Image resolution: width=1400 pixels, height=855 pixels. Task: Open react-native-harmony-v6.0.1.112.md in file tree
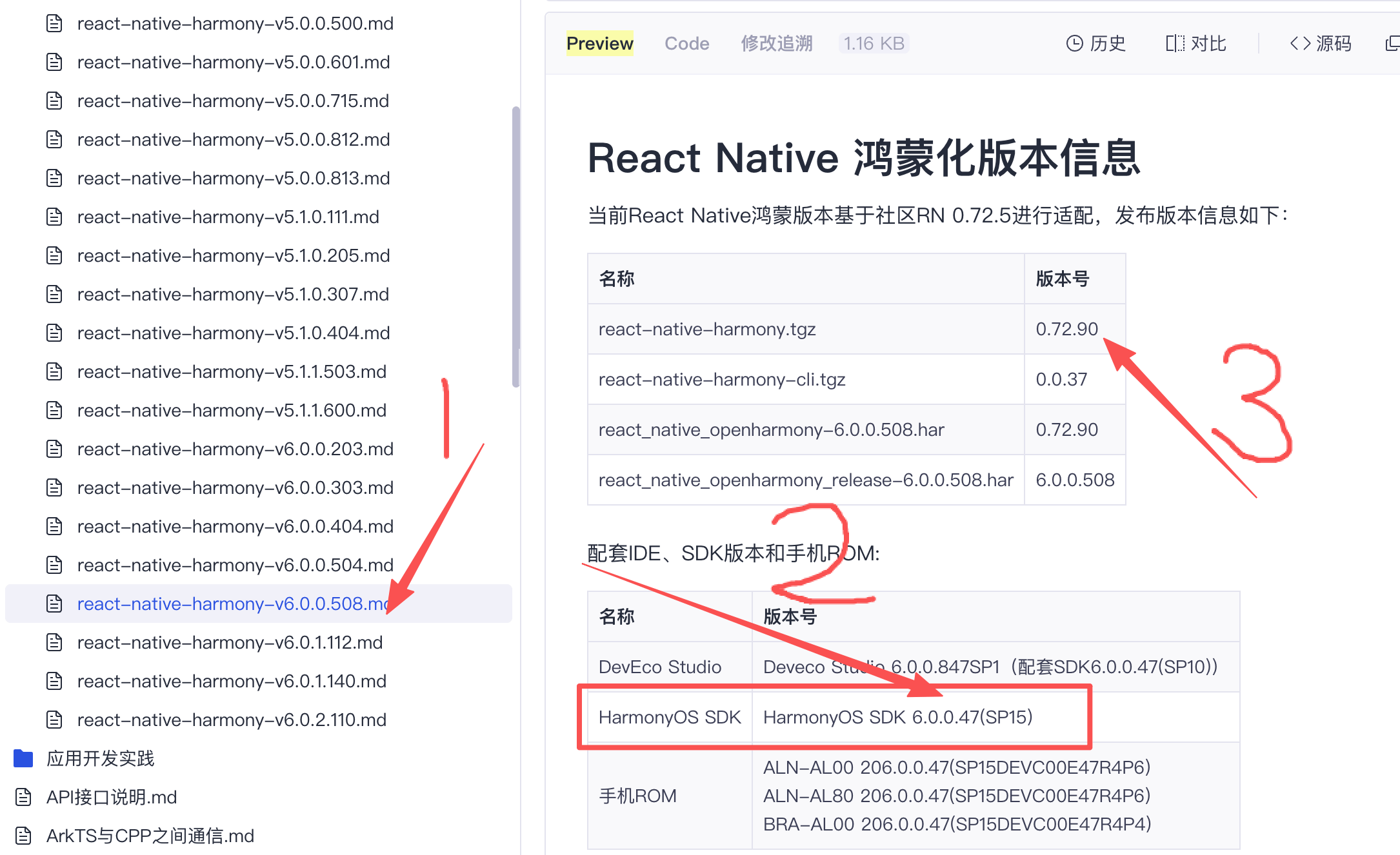[x=230, y=642]
